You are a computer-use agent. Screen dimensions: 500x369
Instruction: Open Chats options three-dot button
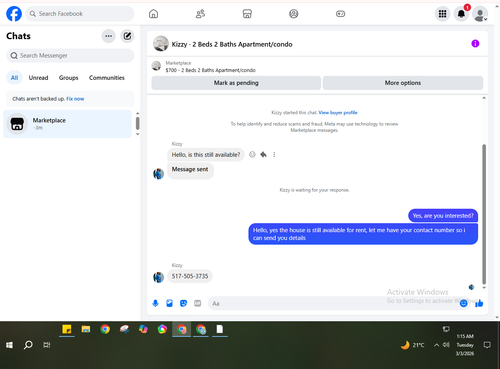point(109,36)
